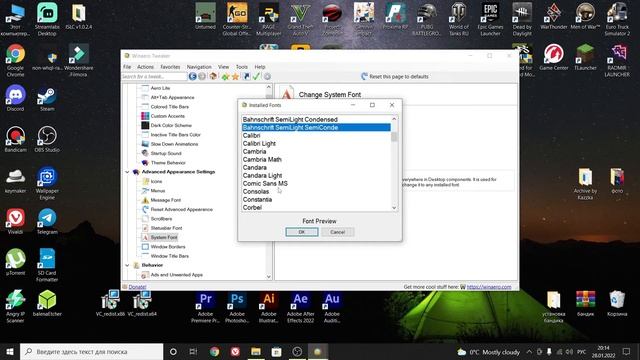Click the font list scroll-up arrow
Screen dimensions: 640x360
(x=394, y=119)
